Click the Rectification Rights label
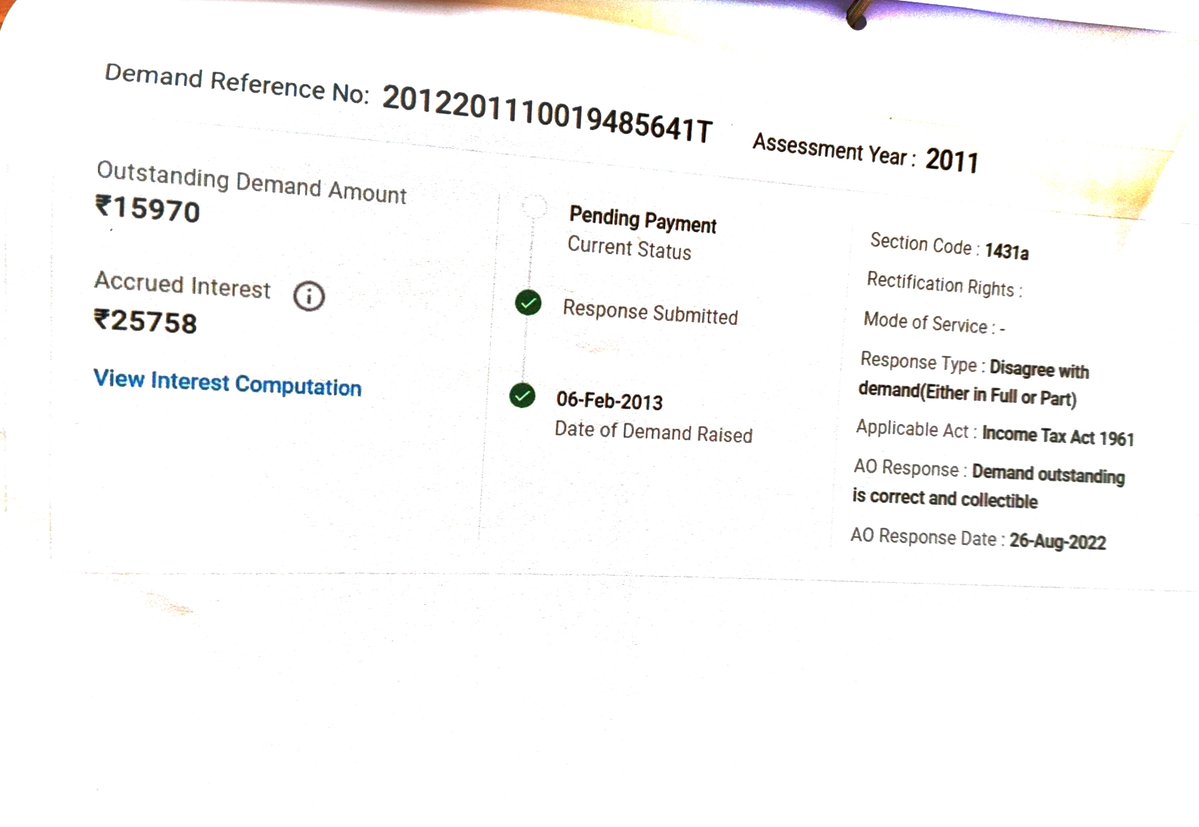The height and width of the screenshot is (827, 1199). [944, 284]
